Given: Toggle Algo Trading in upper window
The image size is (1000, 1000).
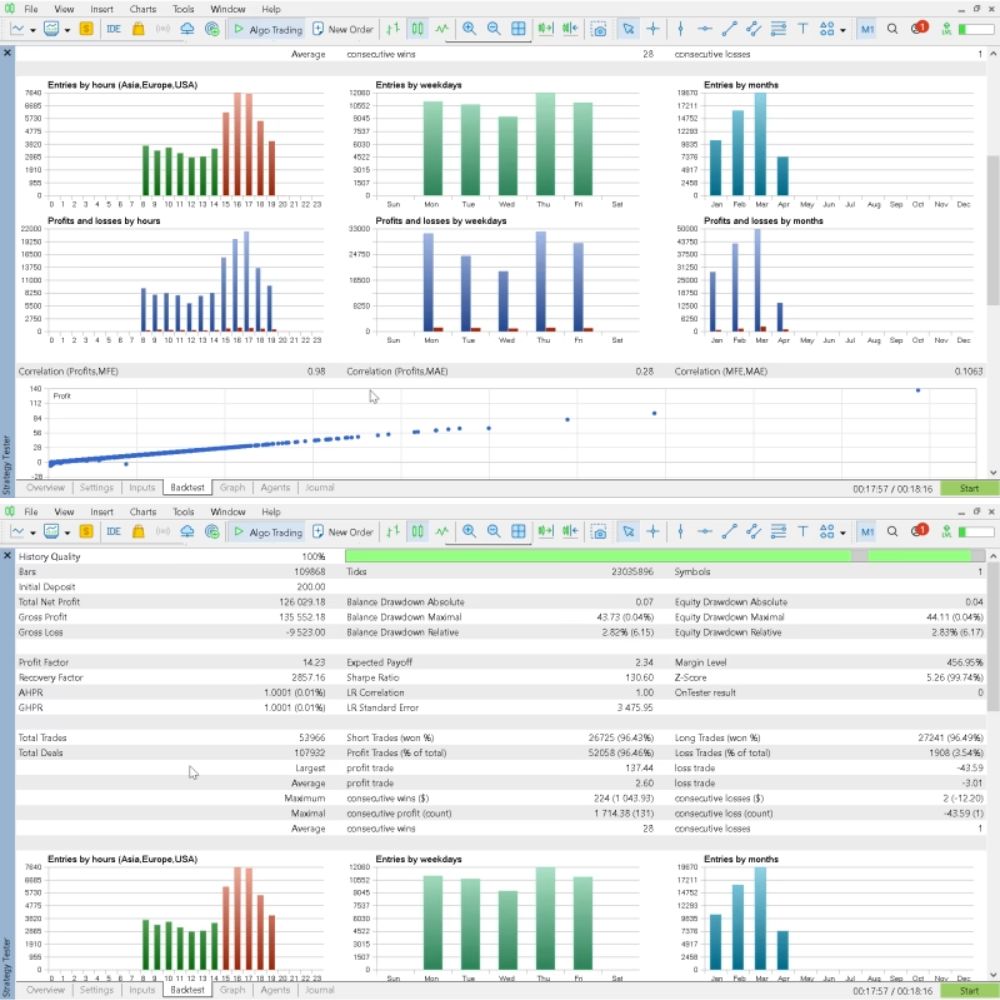Looking at the screenshot, I should tap(267, 29).
